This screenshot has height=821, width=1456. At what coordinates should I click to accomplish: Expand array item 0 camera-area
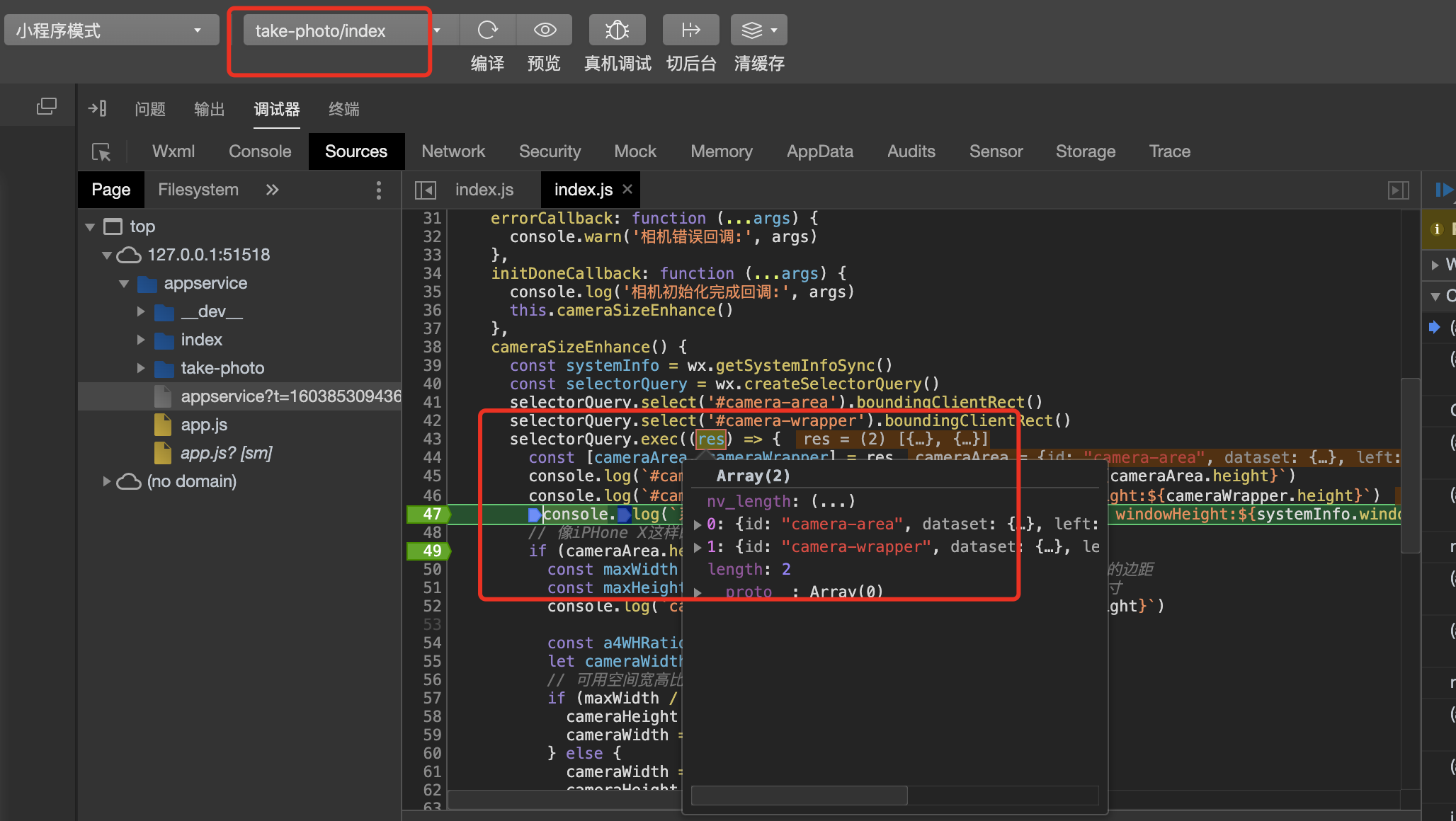(698, 524)
